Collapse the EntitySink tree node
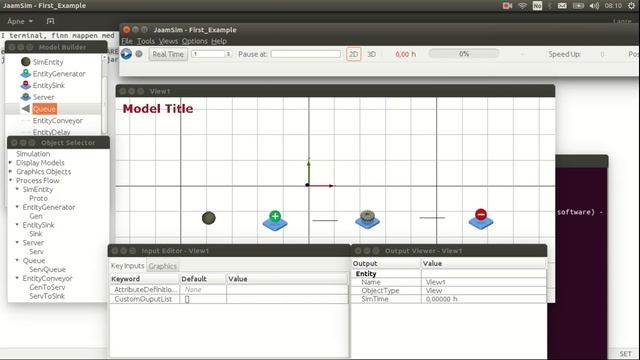Viewport: 640px width, 360px height. (17, 224)
